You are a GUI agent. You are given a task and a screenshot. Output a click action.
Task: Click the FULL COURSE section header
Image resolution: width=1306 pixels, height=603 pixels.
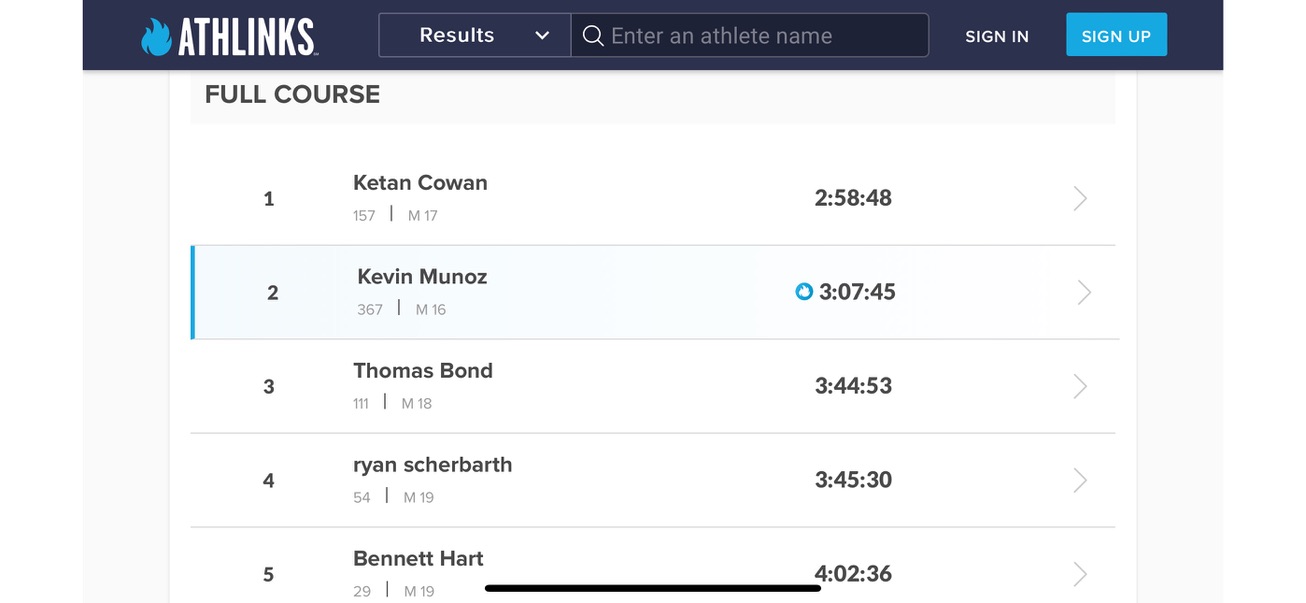pyautogui.click(x=293, y=95)
